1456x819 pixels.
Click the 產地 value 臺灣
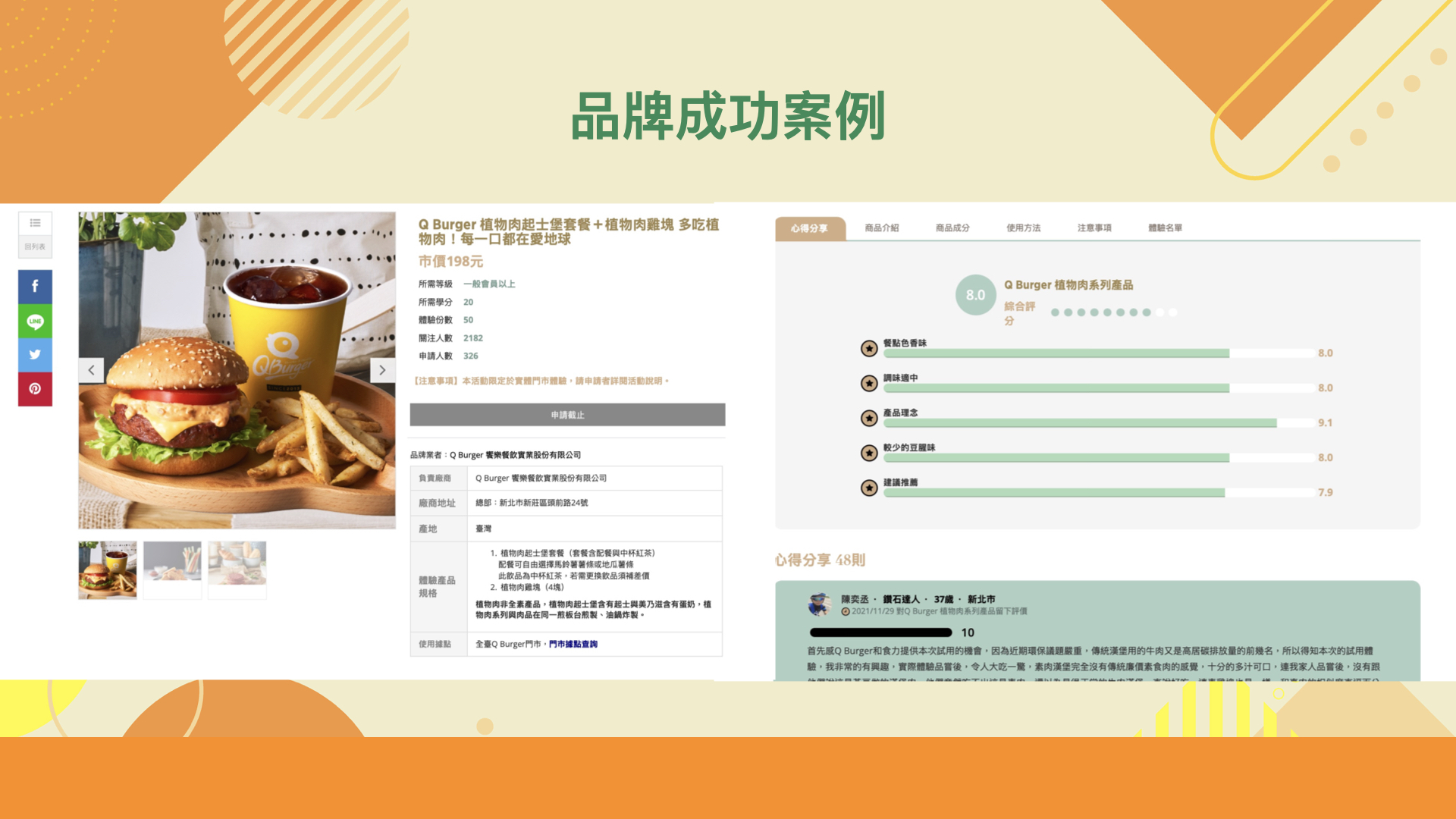(x=483, y=529)
